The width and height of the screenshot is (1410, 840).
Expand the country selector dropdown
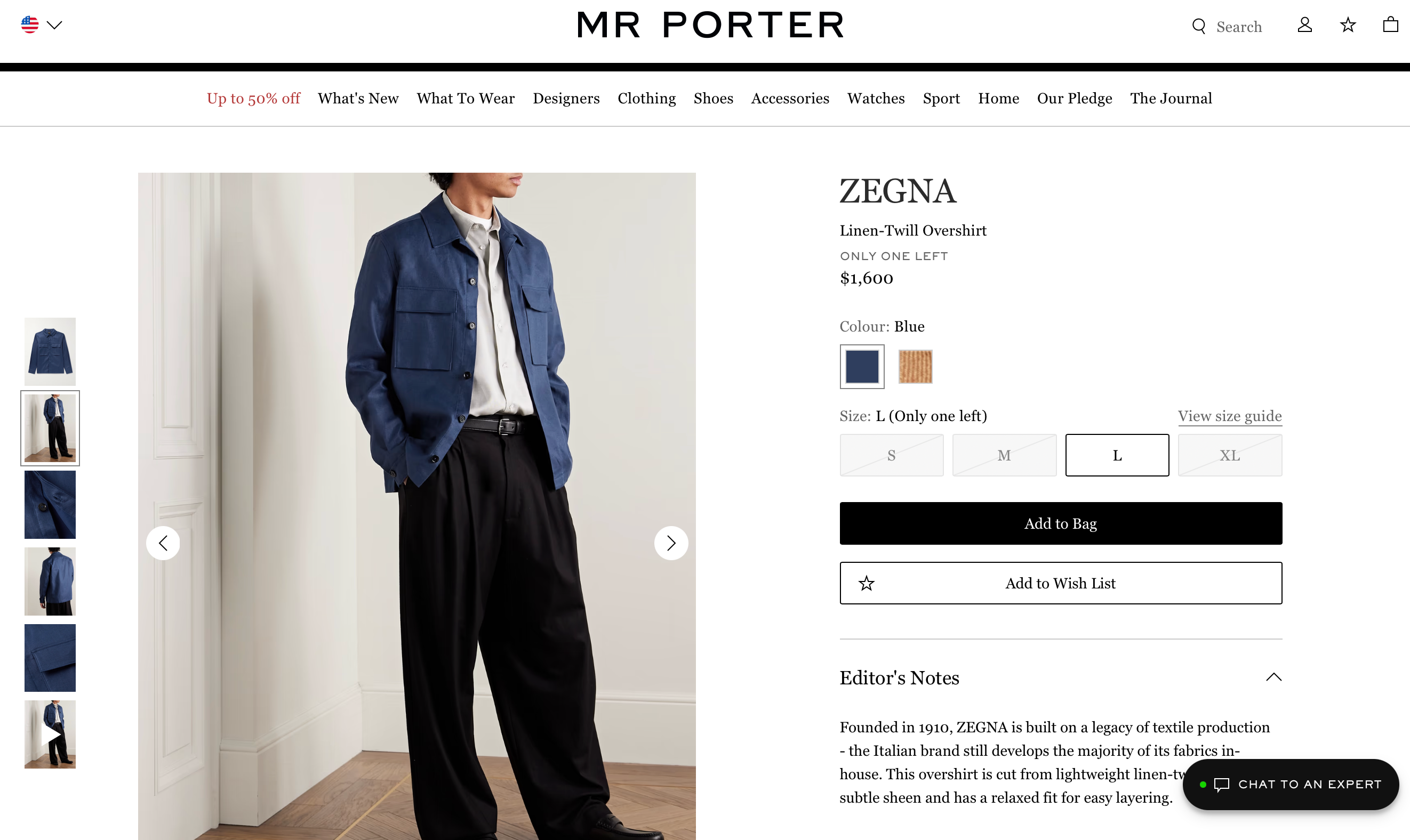[x=54, y=25]
